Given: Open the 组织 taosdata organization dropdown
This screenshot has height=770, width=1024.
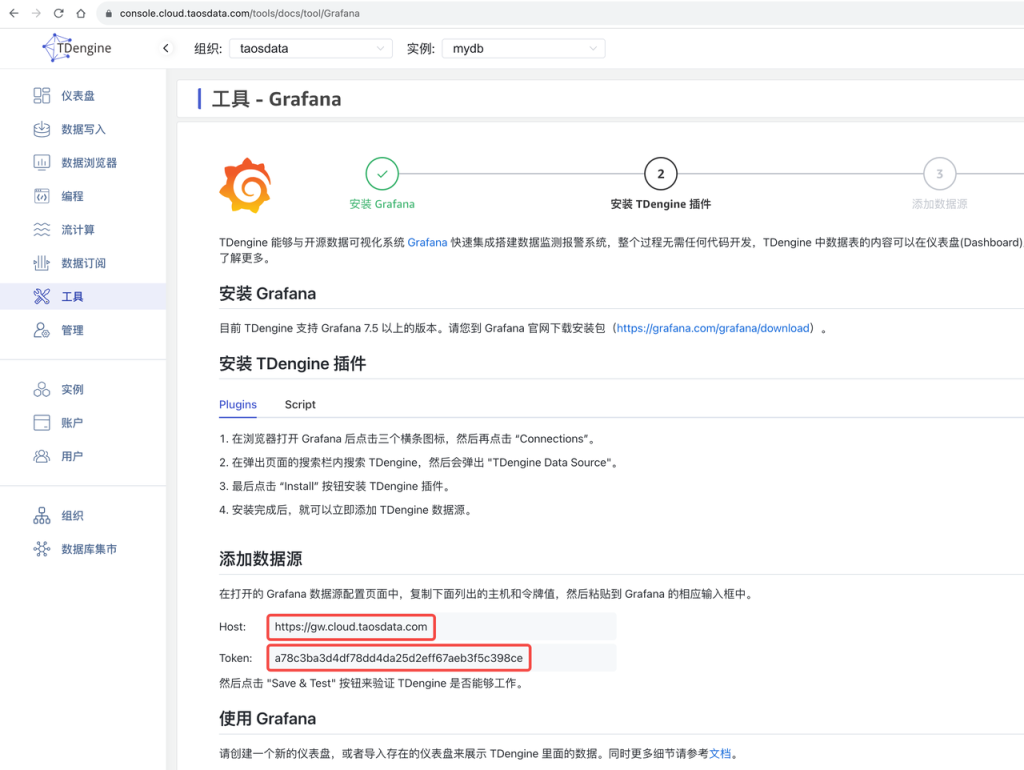Looking at the screenshot, I should (x=310, y=47).
